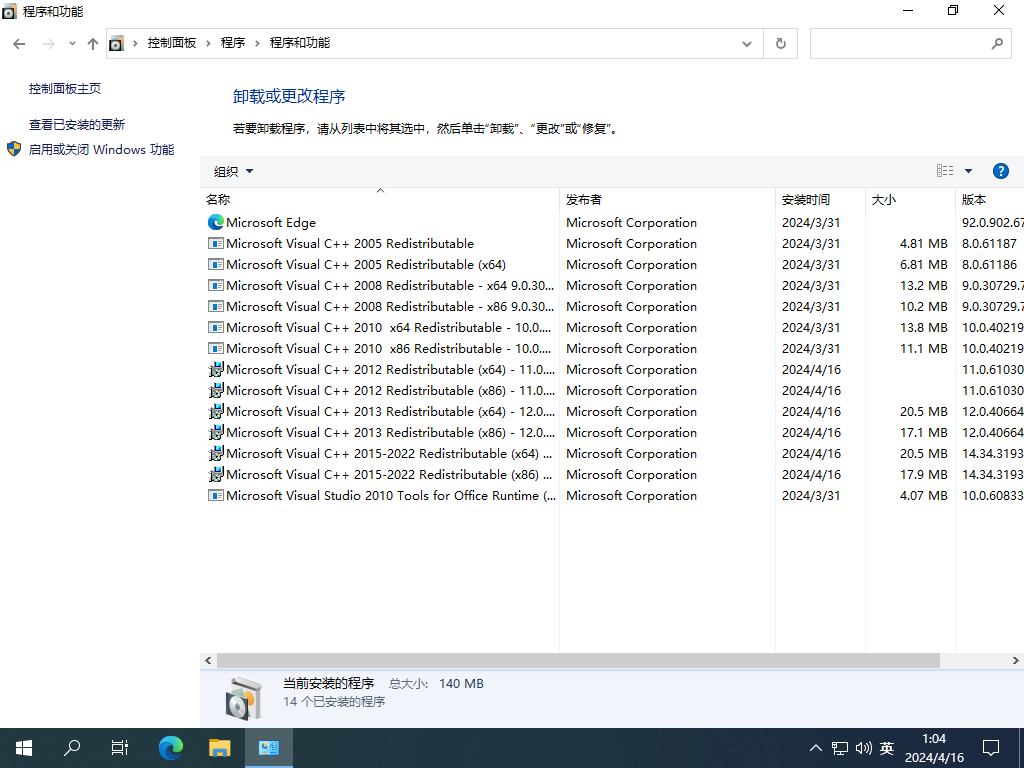Viewport: 1024px width, 768px height.
Task: Open 控制面板 breadcrumb in address bar
Action: (172, 43)
